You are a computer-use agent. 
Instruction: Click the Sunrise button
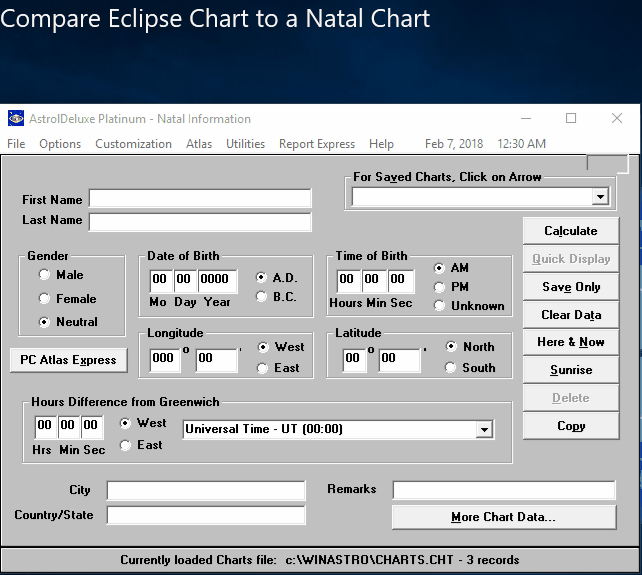(571, 370)
